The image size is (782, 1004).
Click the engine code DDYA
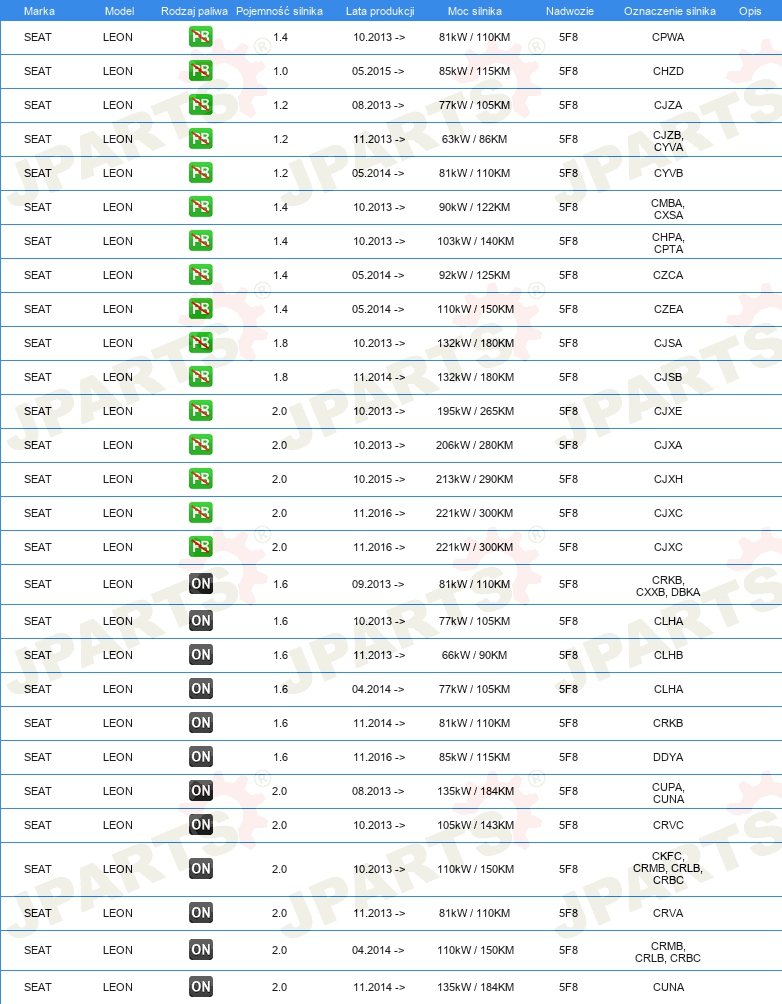[668, 756]
